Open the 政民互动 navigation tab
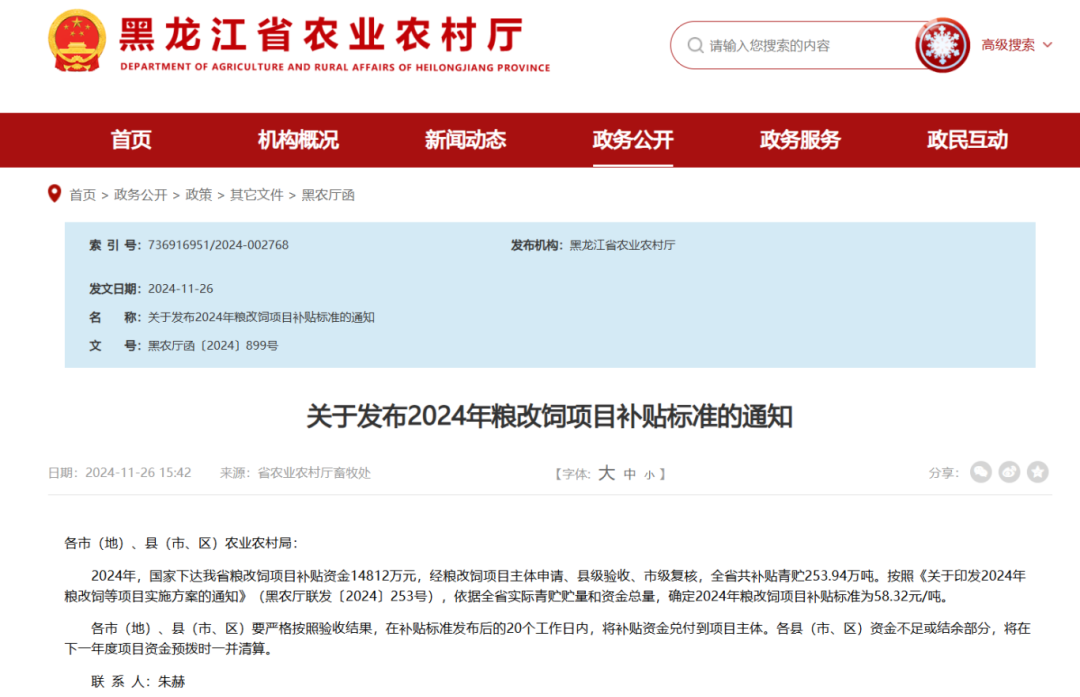Viewport: 1080px width, 697px height. click(968, 140)
